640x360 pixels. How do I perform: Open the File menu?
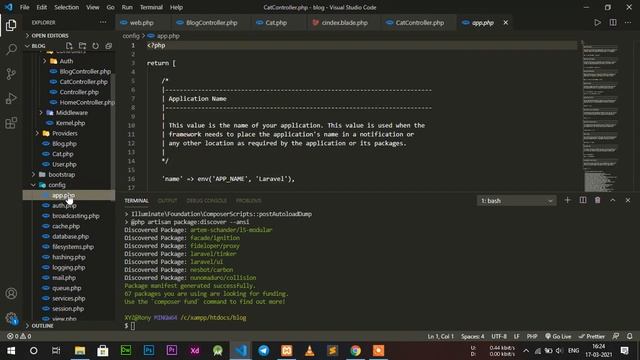point(24,7)
